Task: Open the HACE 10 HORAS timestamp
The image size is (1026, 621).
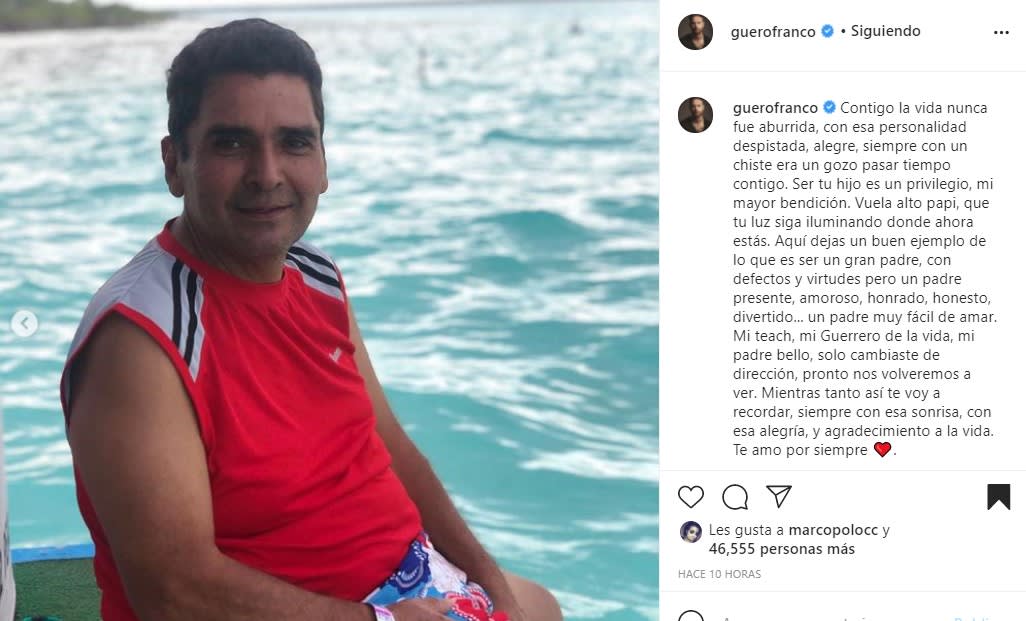Action: point(719,574)
